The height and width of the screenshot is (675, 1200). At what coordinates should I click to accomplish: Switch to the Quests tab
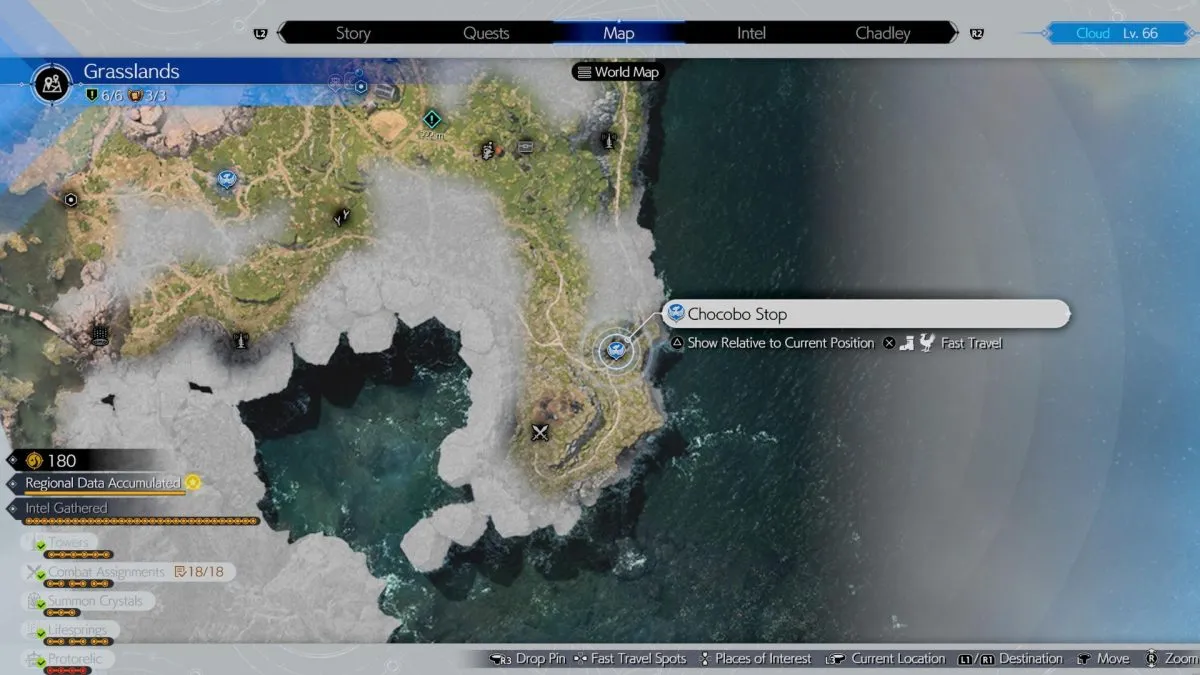[486, 33]
